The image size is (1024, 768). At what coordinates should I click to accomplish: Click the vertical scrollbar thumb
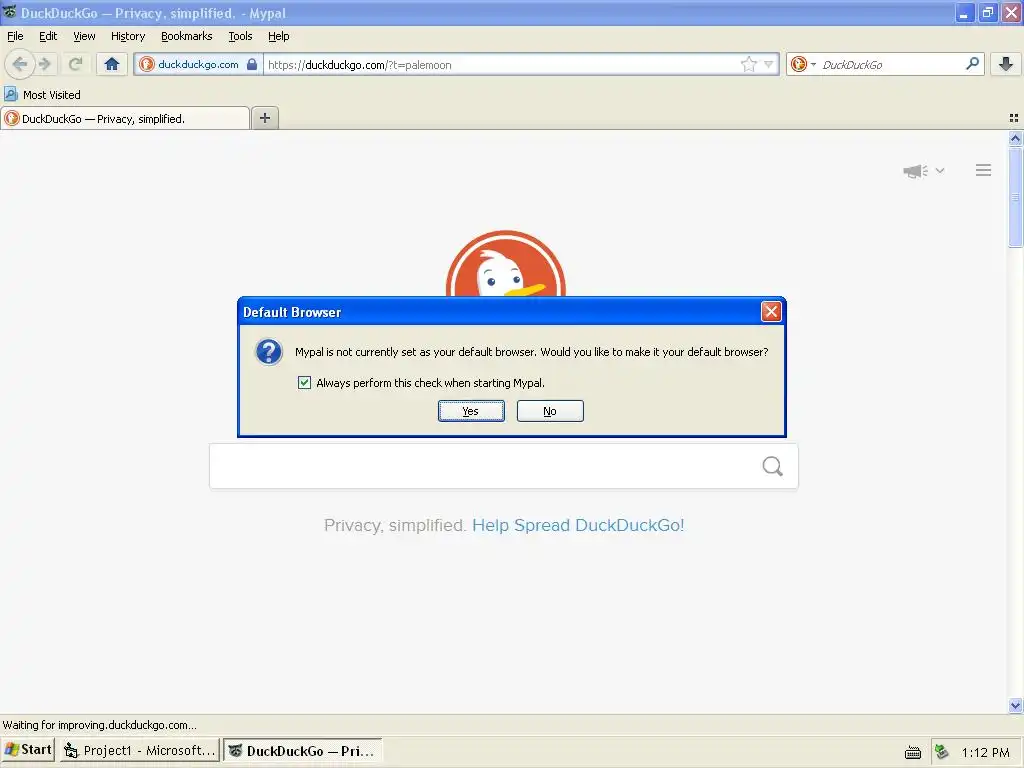[x=1015, y=197]
